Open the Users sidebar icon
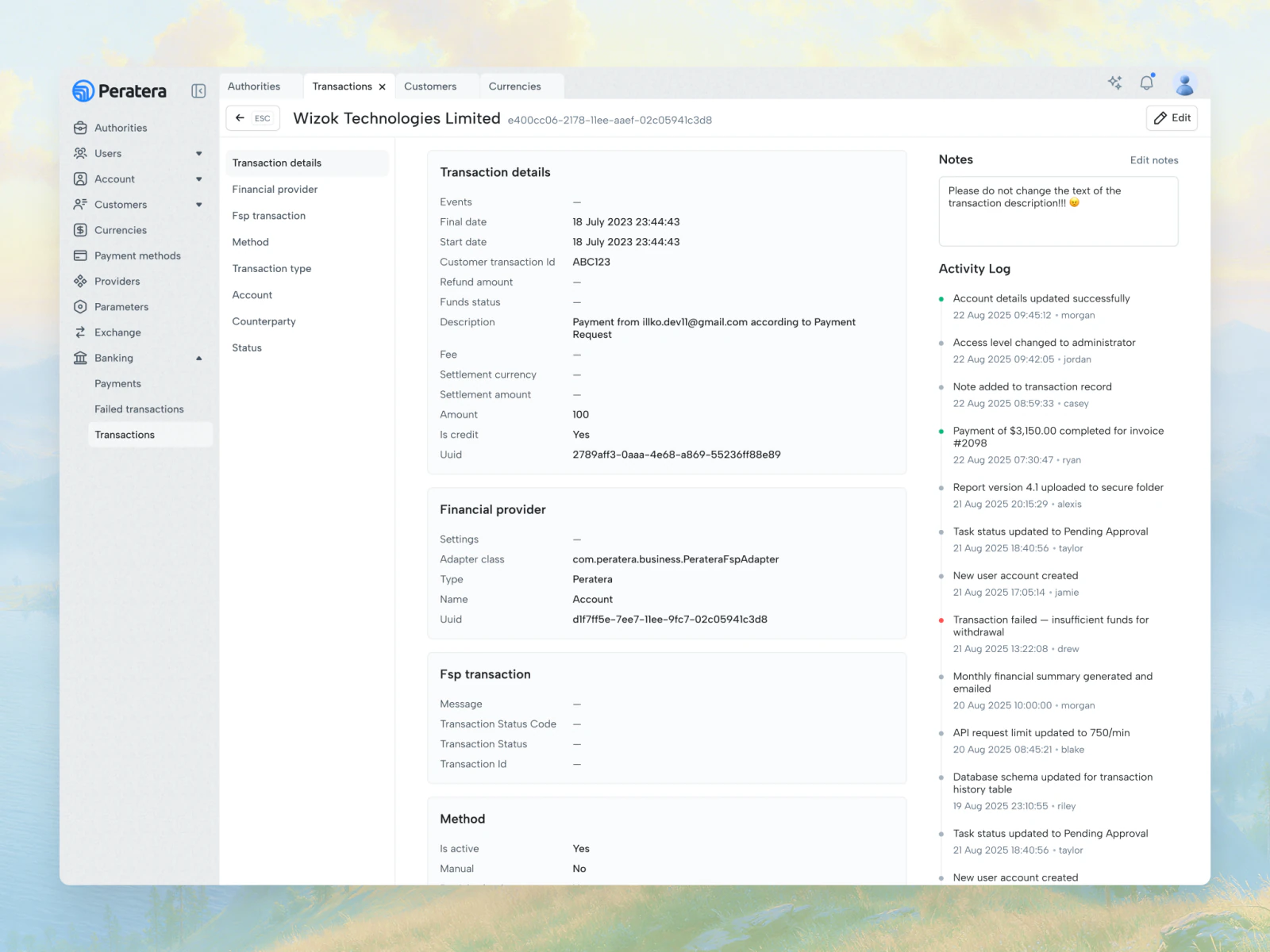Image resolution: width=1270 pixels, height=952 pixels. pos(80,153)
